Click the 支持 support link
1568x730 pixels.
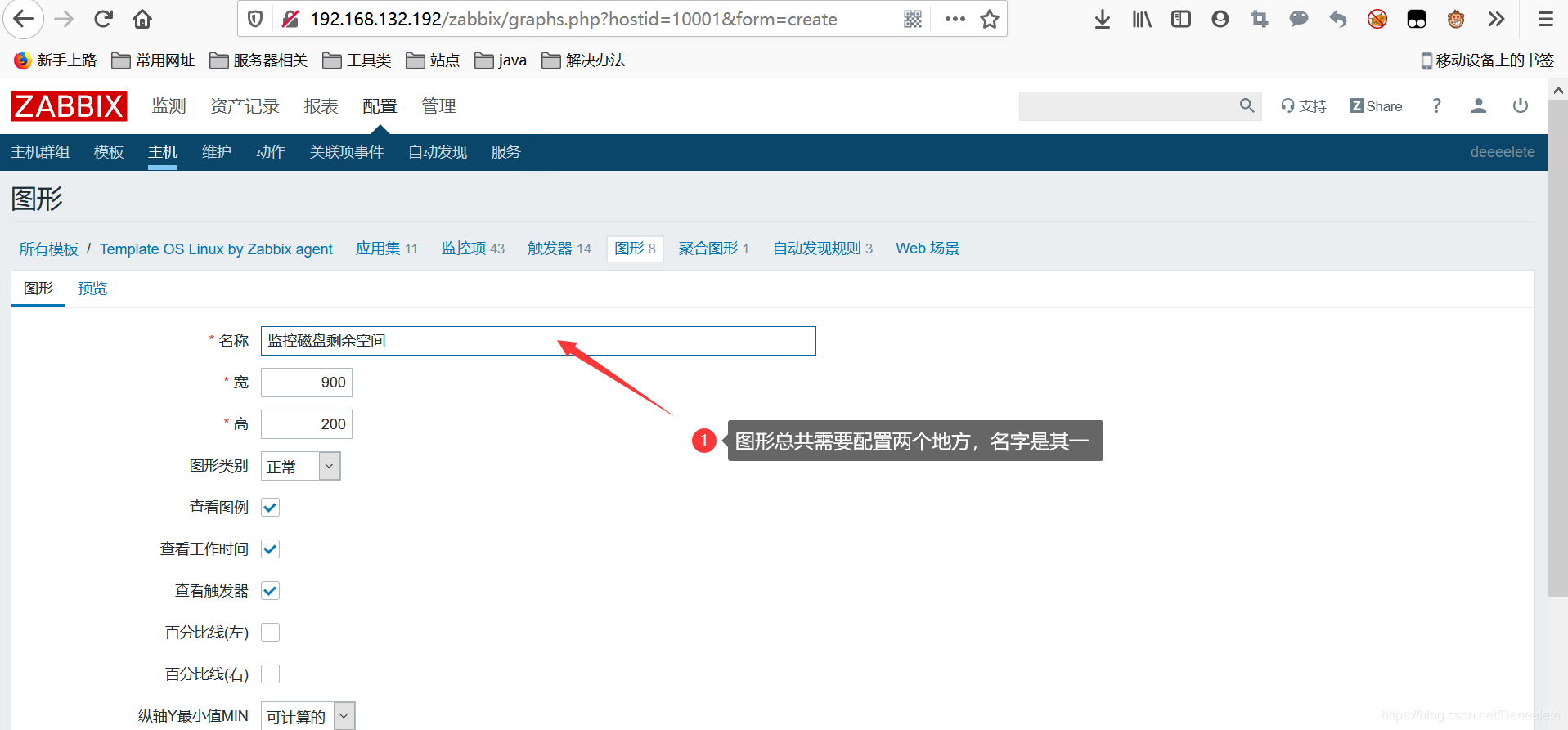(1304, 106)
